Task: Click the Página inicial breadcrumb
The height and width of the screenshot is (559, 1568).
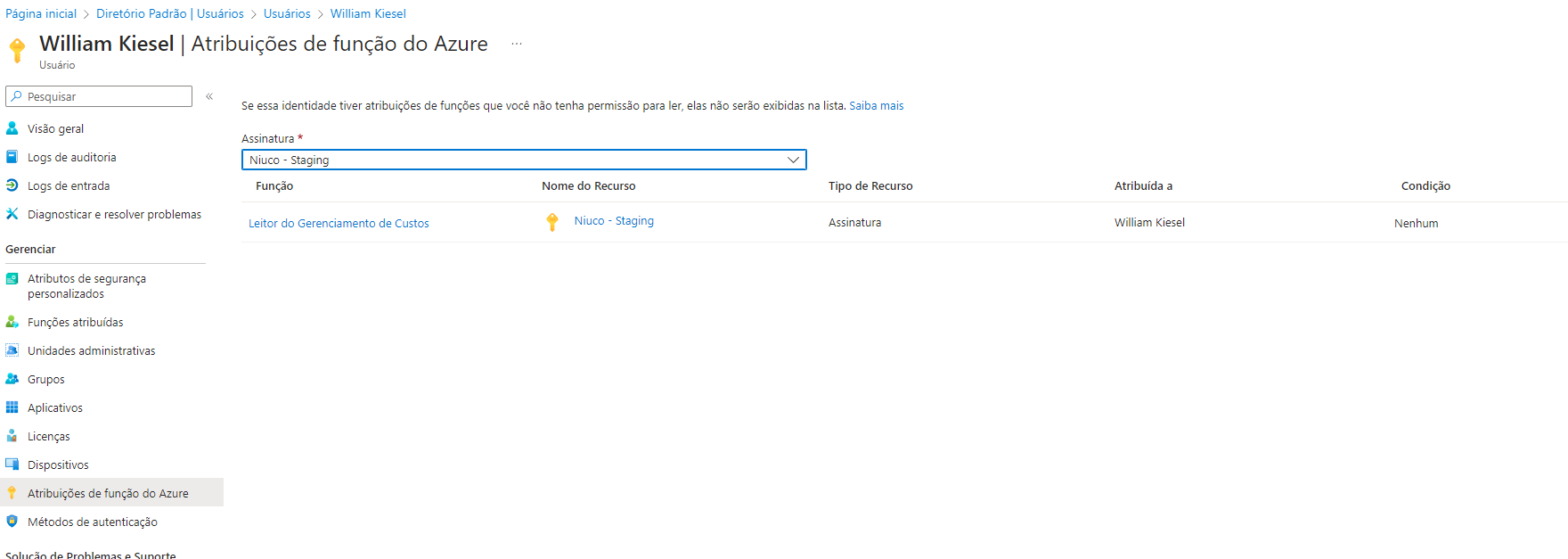Action: (x=41, y=13)
